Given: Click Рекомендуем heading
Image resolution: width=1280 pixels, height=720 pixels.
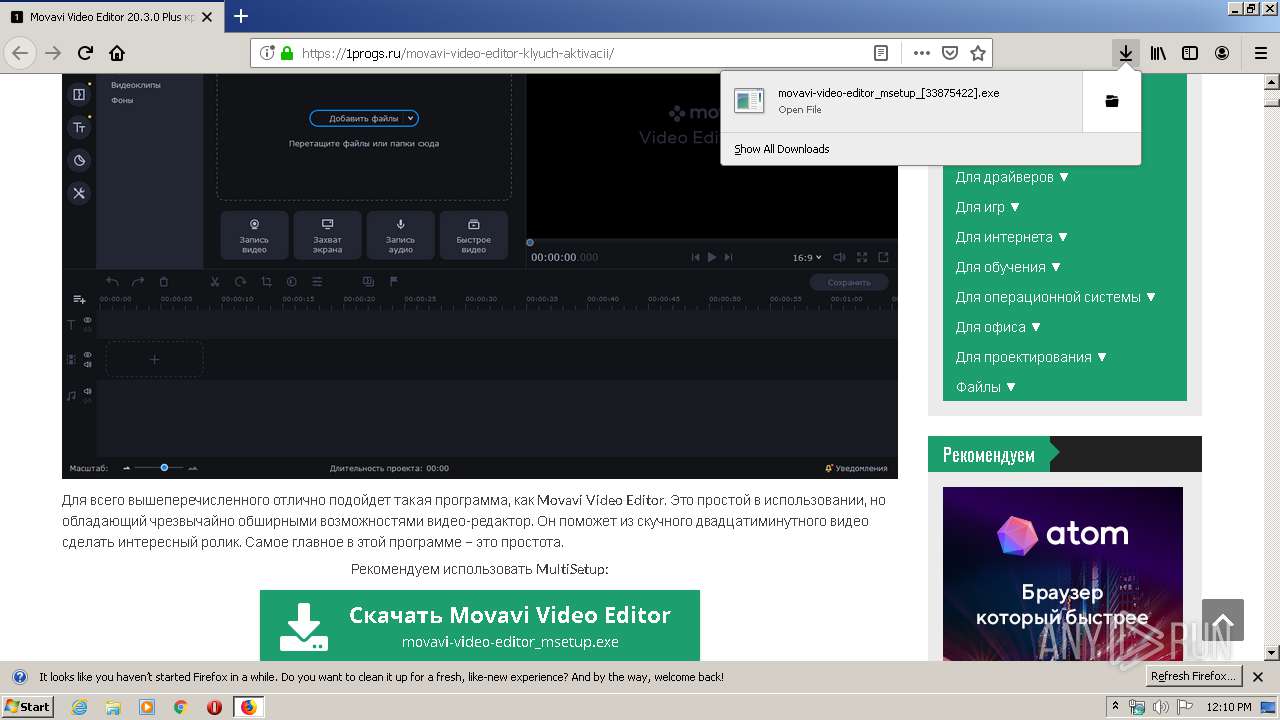Looking at the screenshot, I should click(x=988, y=455).
